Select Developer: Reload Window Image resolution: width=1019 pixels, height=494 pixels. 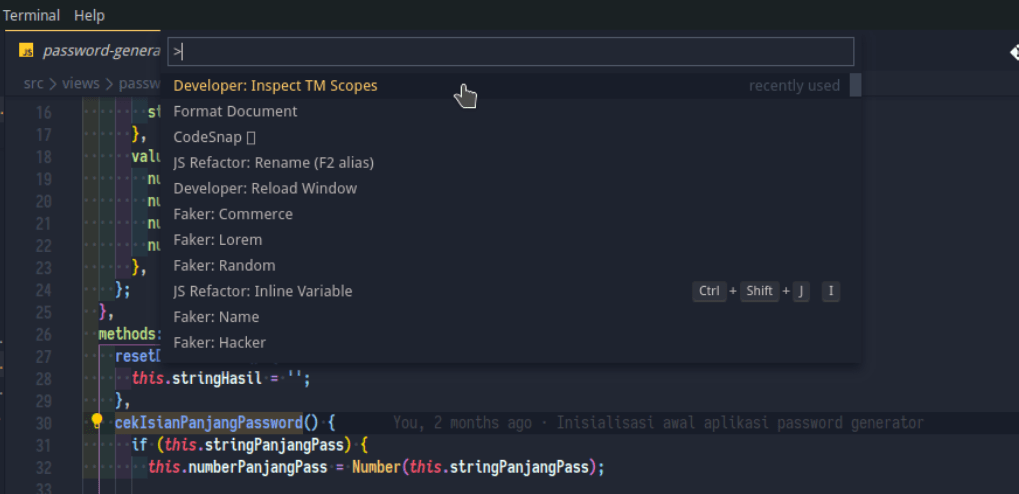pos(265,188)
